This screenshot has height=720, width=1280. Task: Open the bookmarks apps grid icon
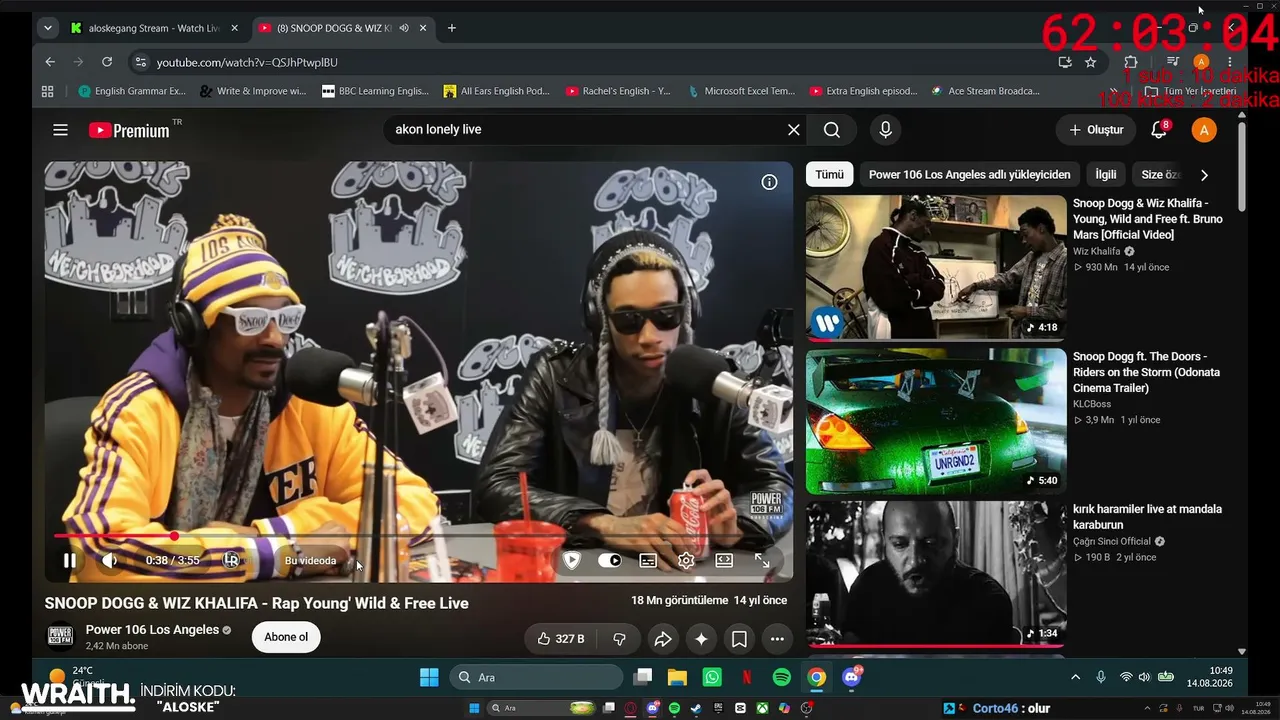(x=47, y=91)
